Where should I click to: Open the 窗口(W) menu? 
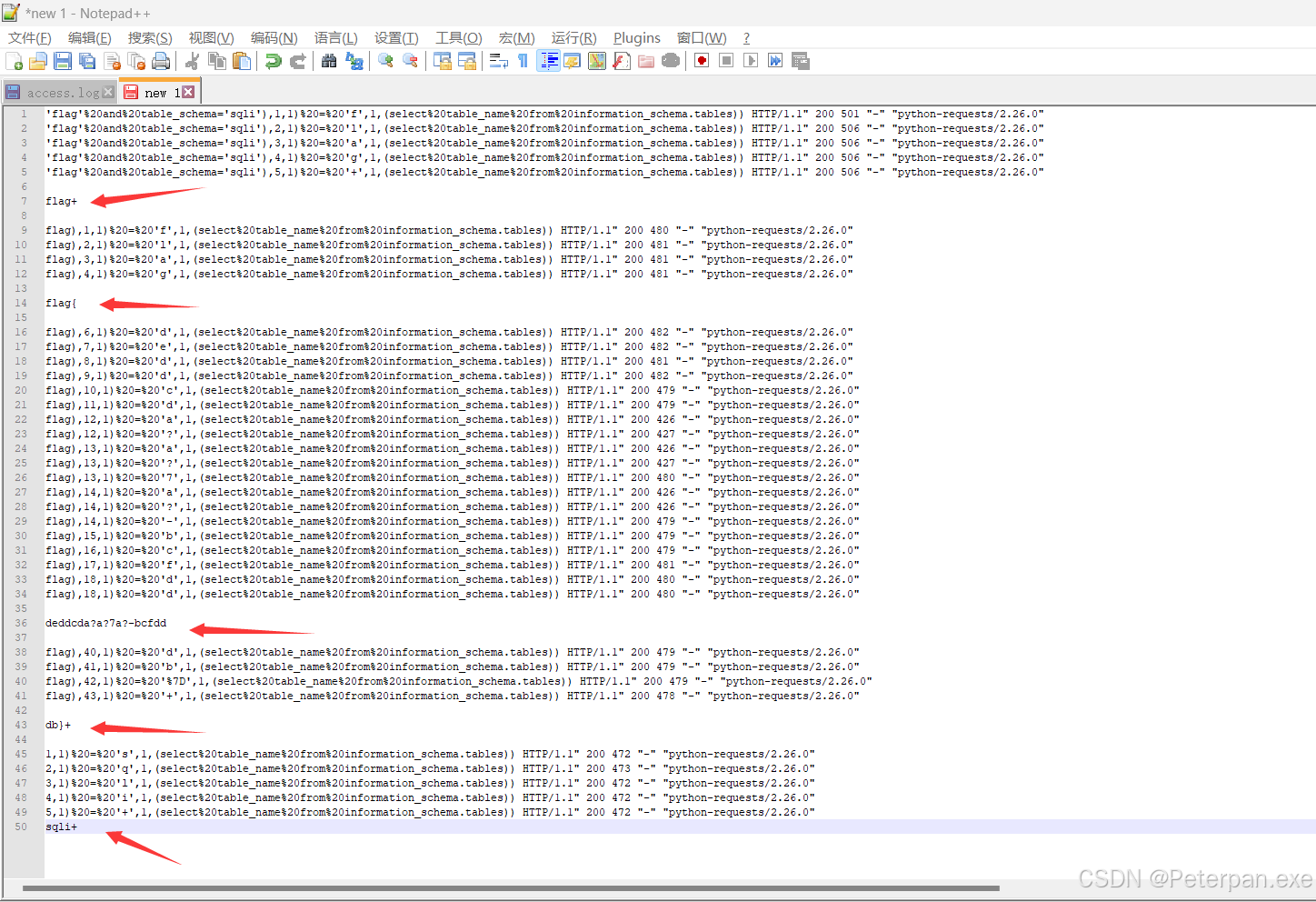point(702,37)
